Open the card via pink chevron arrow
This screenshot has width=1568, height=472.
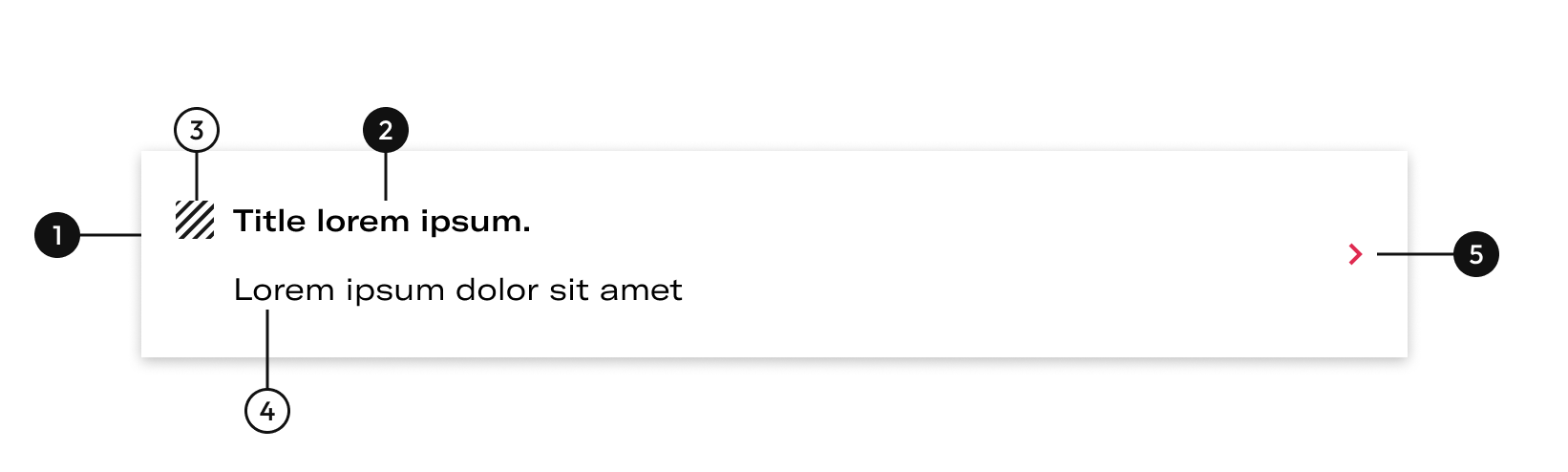tap(1355, 254)
